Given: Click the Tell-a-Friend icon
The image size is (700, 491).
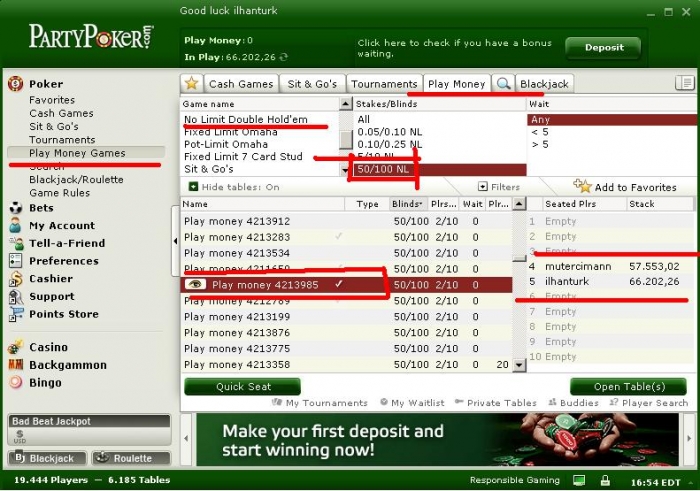Looking at the screenshot, I should pos(16,243).
